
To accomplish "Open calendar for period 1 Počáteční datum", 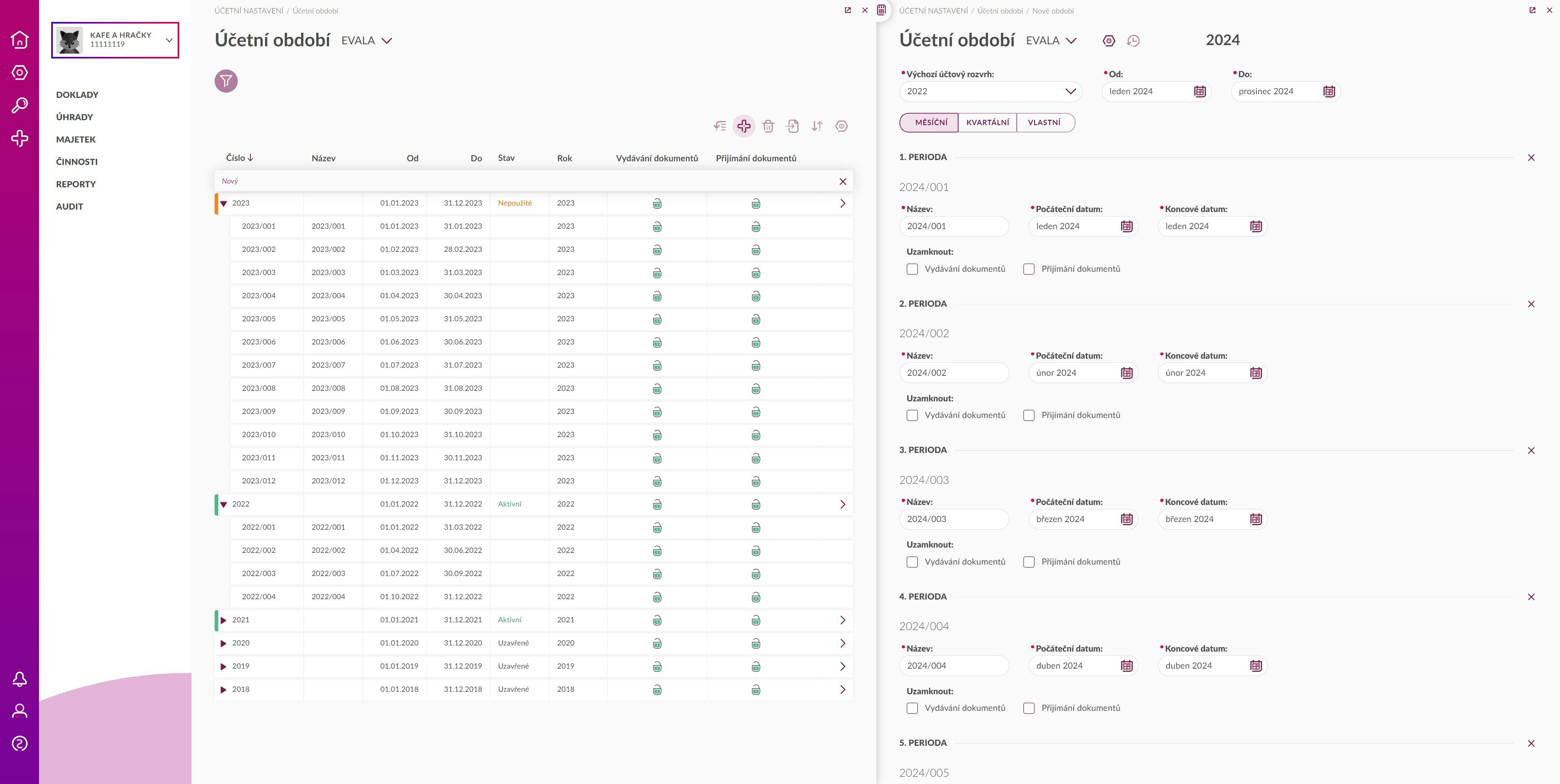I will (x=1126, y=226).
